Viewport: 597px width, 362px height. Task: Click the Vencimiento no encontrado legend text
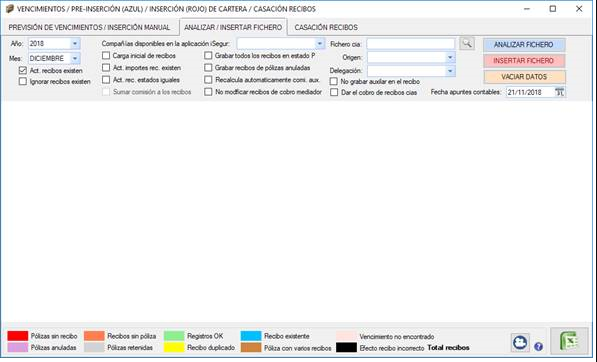tap(397, 336)
